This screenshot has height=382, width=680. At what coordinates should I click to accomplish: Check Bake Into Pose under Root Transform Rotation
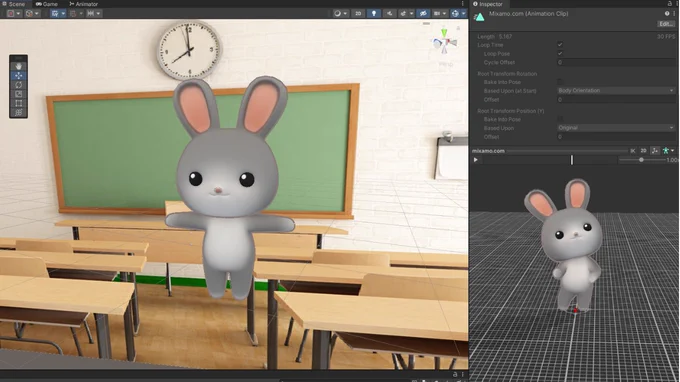(560, 82)
